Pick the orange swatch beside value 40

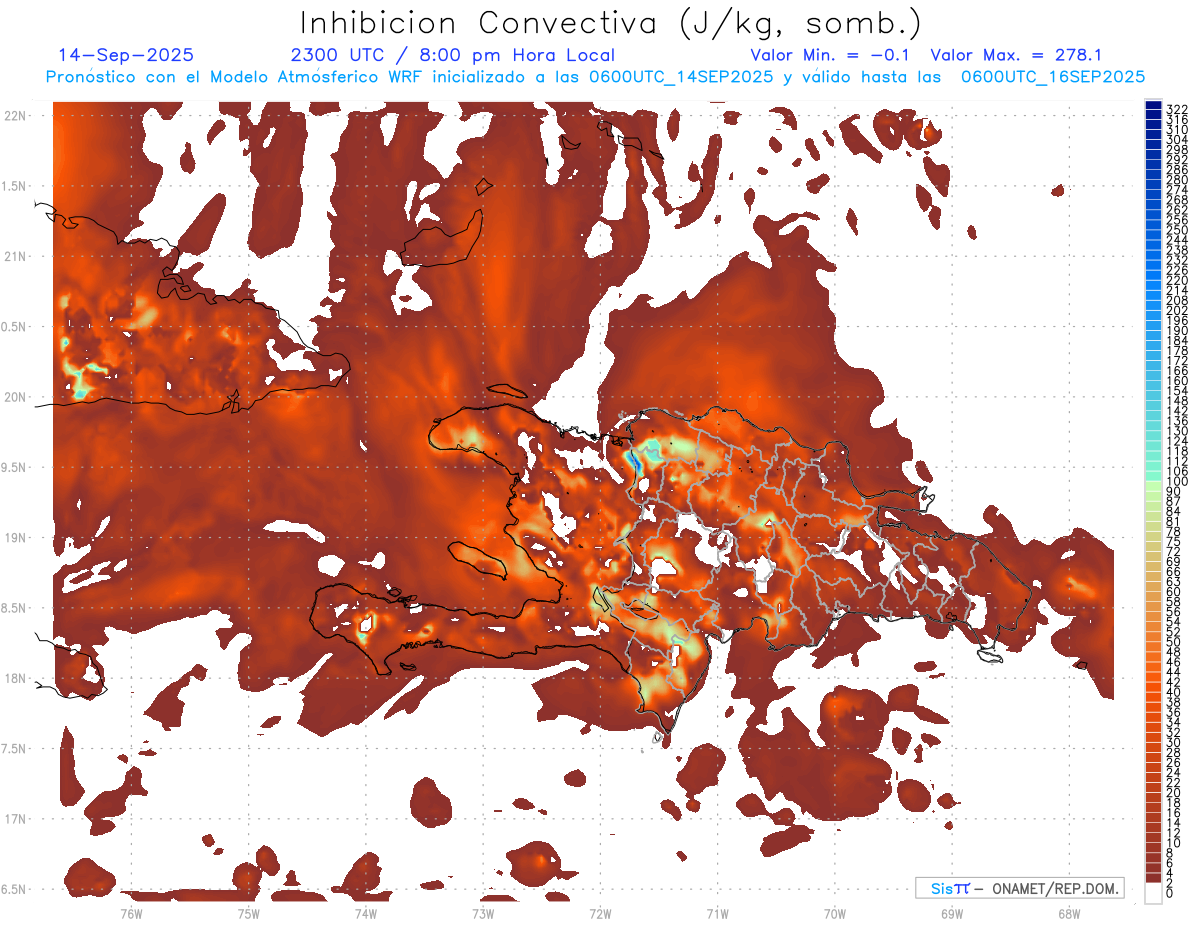(x=1153, y=692)
